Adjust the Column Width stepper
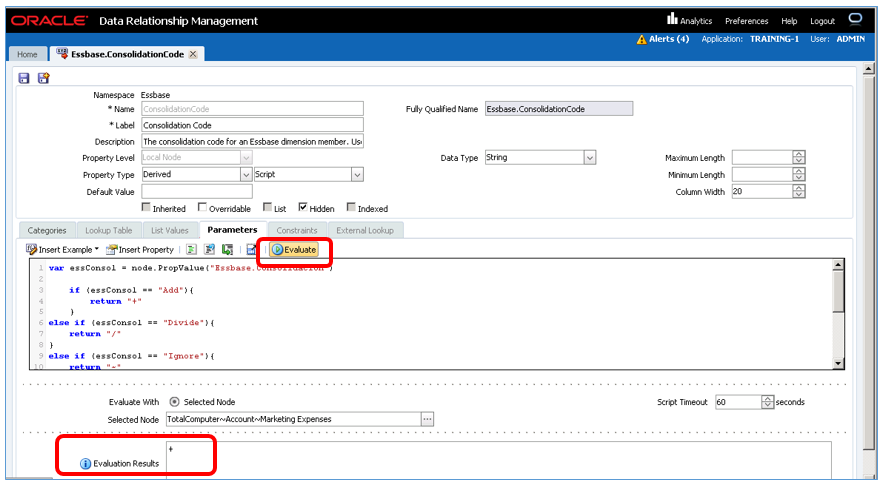The image size is (883, 484). tap(799, 192)
